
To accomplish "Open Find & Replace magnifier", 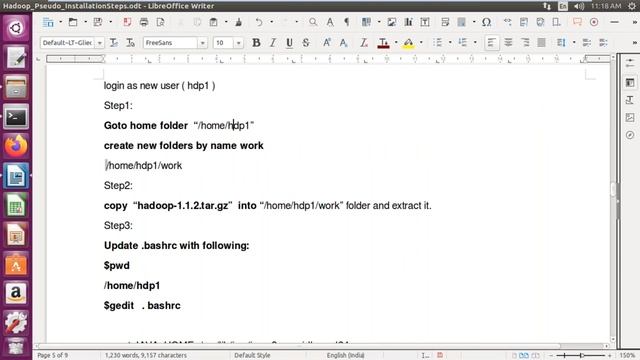I will tap(313, 22).
